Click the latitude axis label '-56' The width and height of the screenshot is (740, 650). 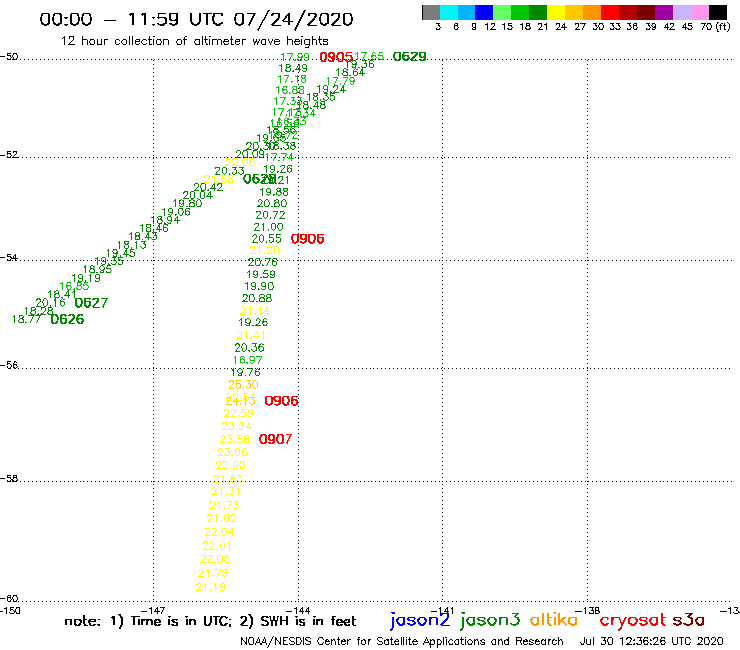tap(9, 365)
